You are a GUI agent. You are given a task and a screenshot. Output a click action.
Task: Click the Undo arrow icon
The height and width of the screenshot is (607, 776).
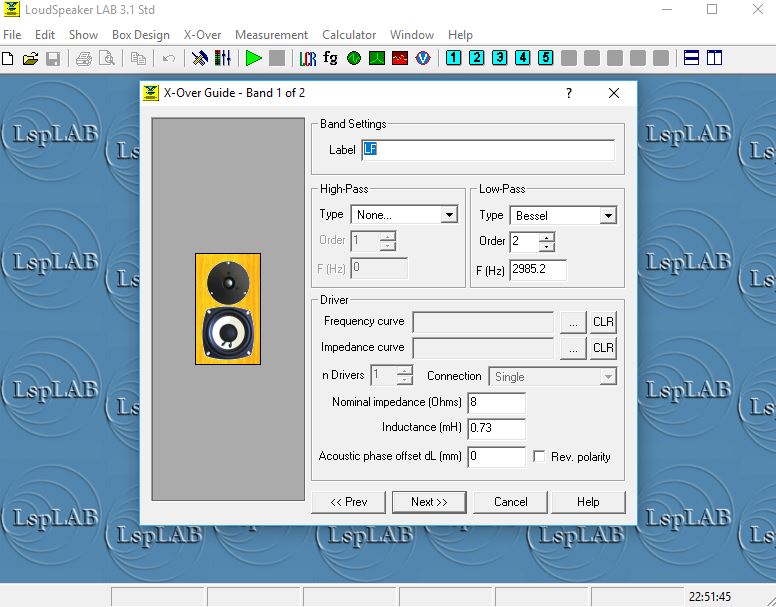pos(169,58)
